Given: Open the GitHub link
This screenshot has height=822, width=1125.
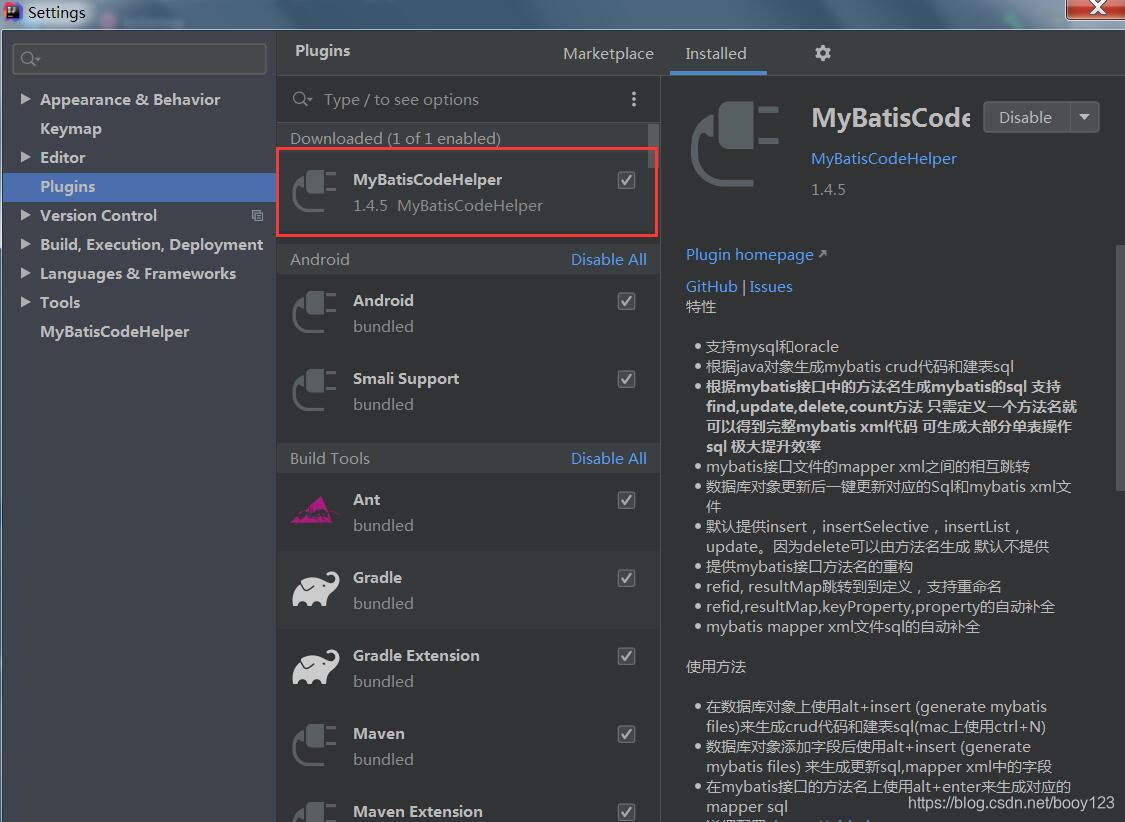Looking at the screenshot, I should (711, 286).
